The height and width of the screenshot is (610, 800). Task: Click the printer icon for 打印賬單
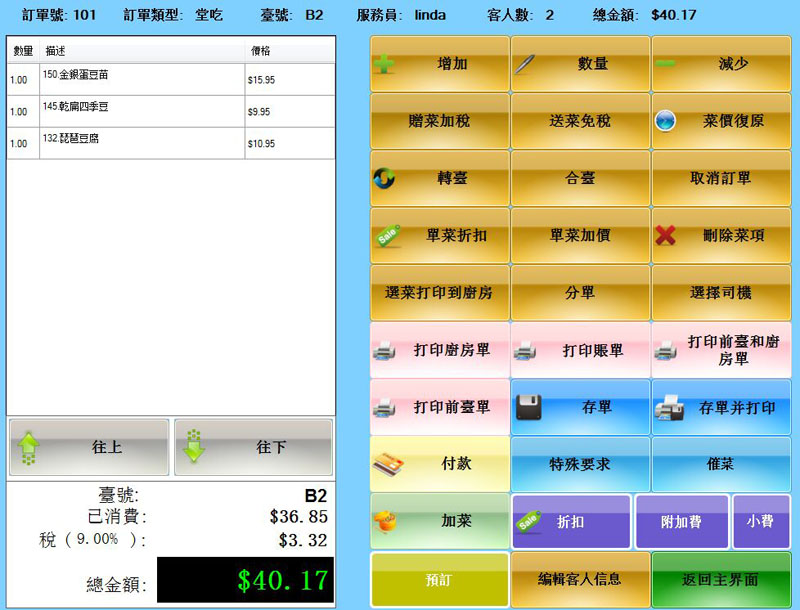[525, 351]
